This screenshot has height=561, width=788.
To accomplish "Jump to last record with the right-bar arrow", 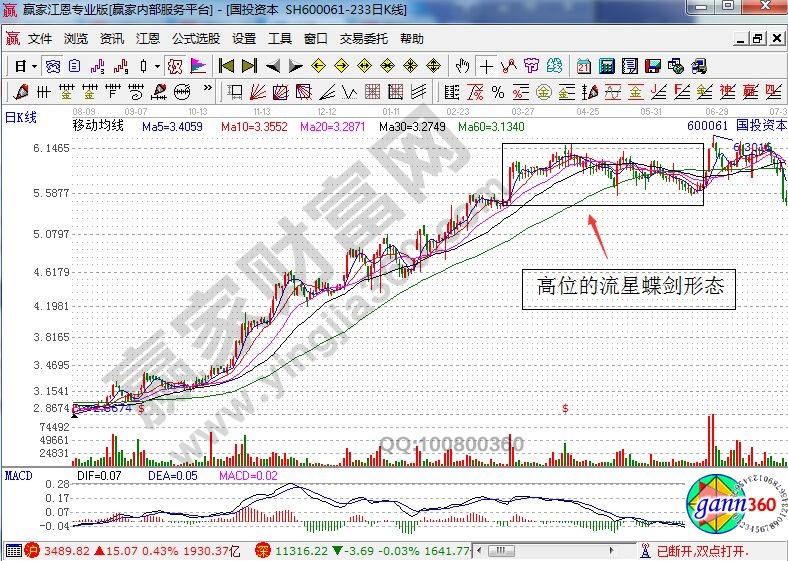I will point(249,66).
